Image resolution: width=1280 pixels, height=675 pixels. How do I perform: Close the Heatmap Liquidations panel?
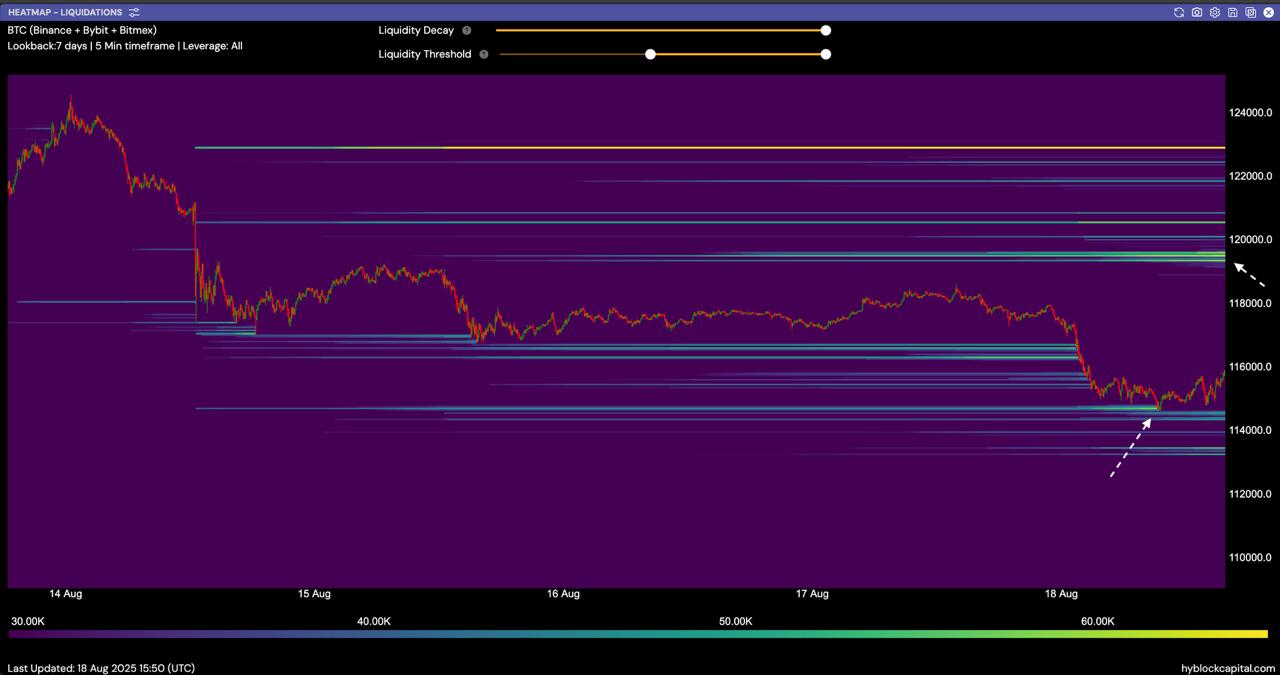pos(1268,12)
